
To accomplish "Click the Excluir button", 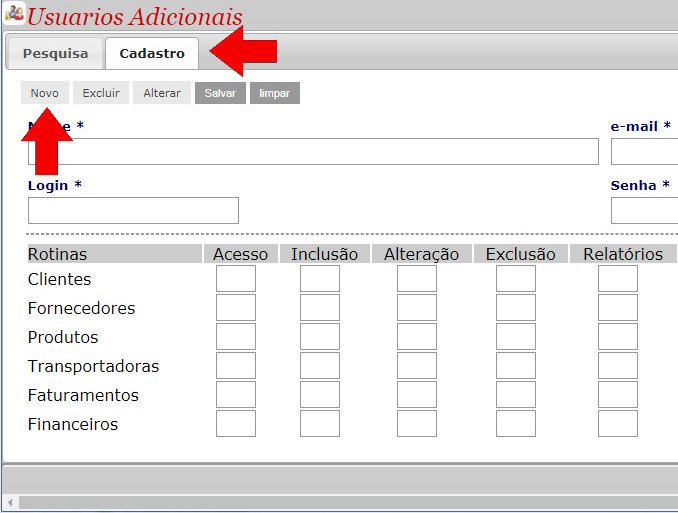I will [x=101, y=93].
